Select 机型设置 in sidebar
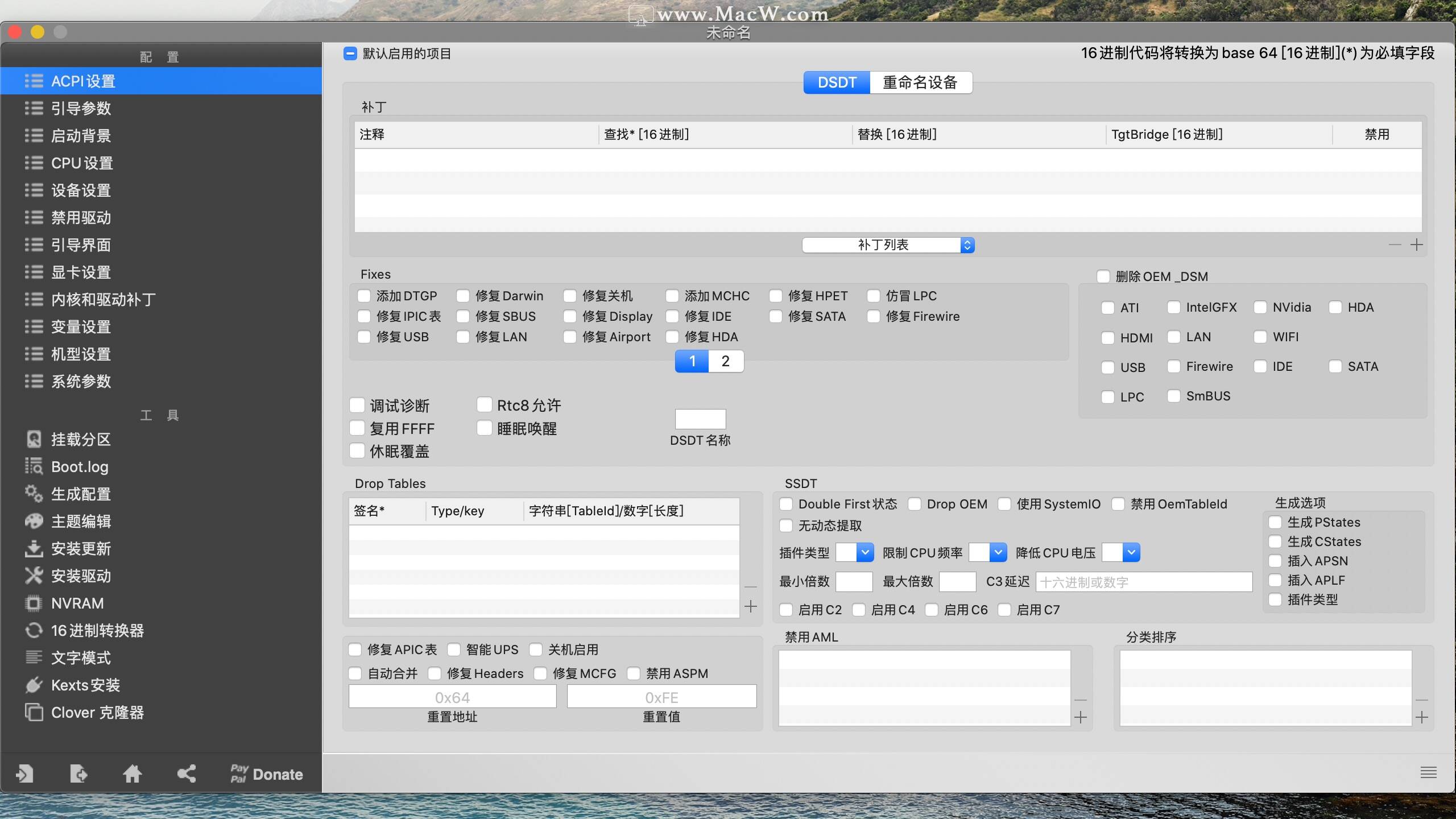Image resolution: width=1456 pixels, height=819 pixels. pos(161,354)
